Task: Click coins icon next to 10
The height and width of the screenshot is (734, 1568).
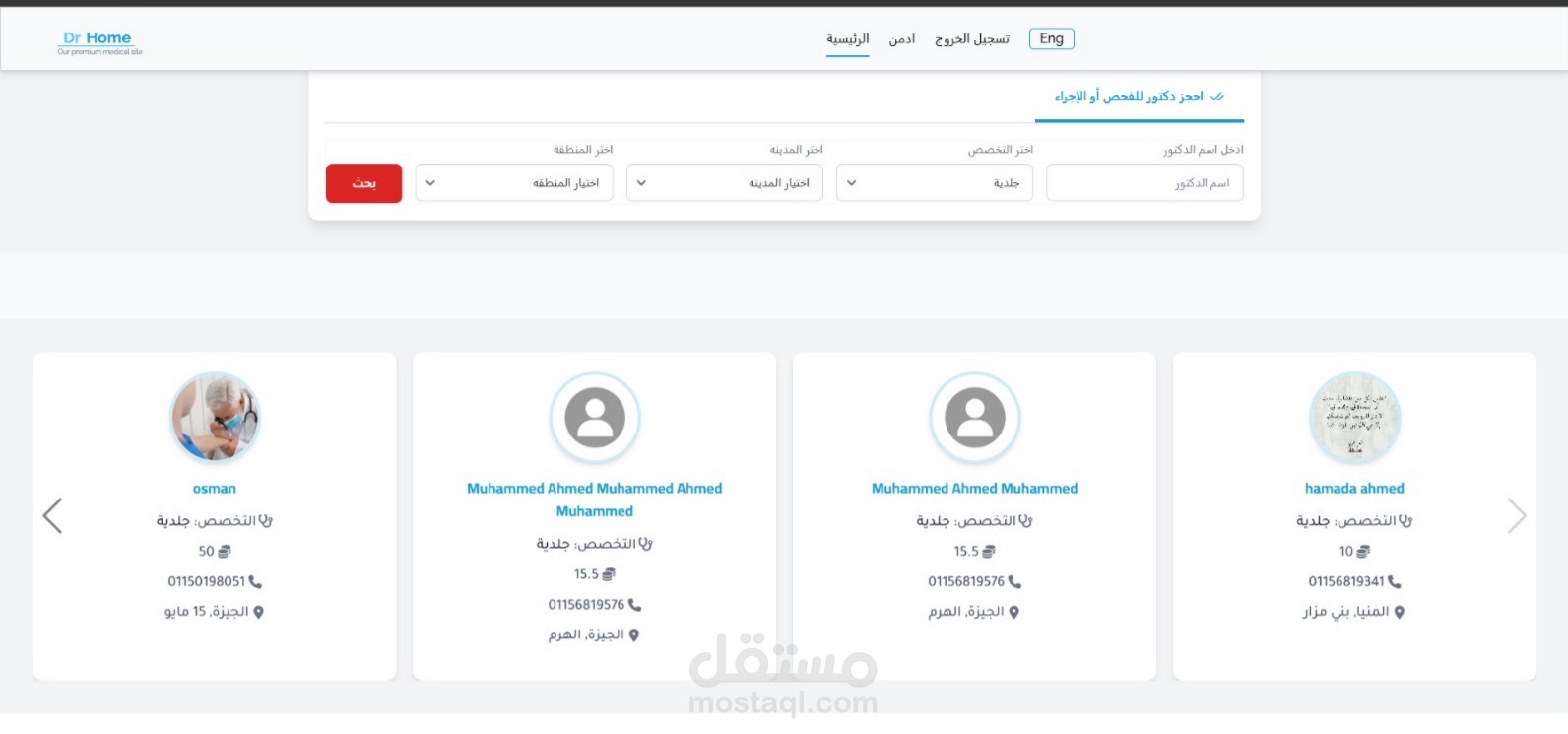Action: click(x=1364, y=552)
